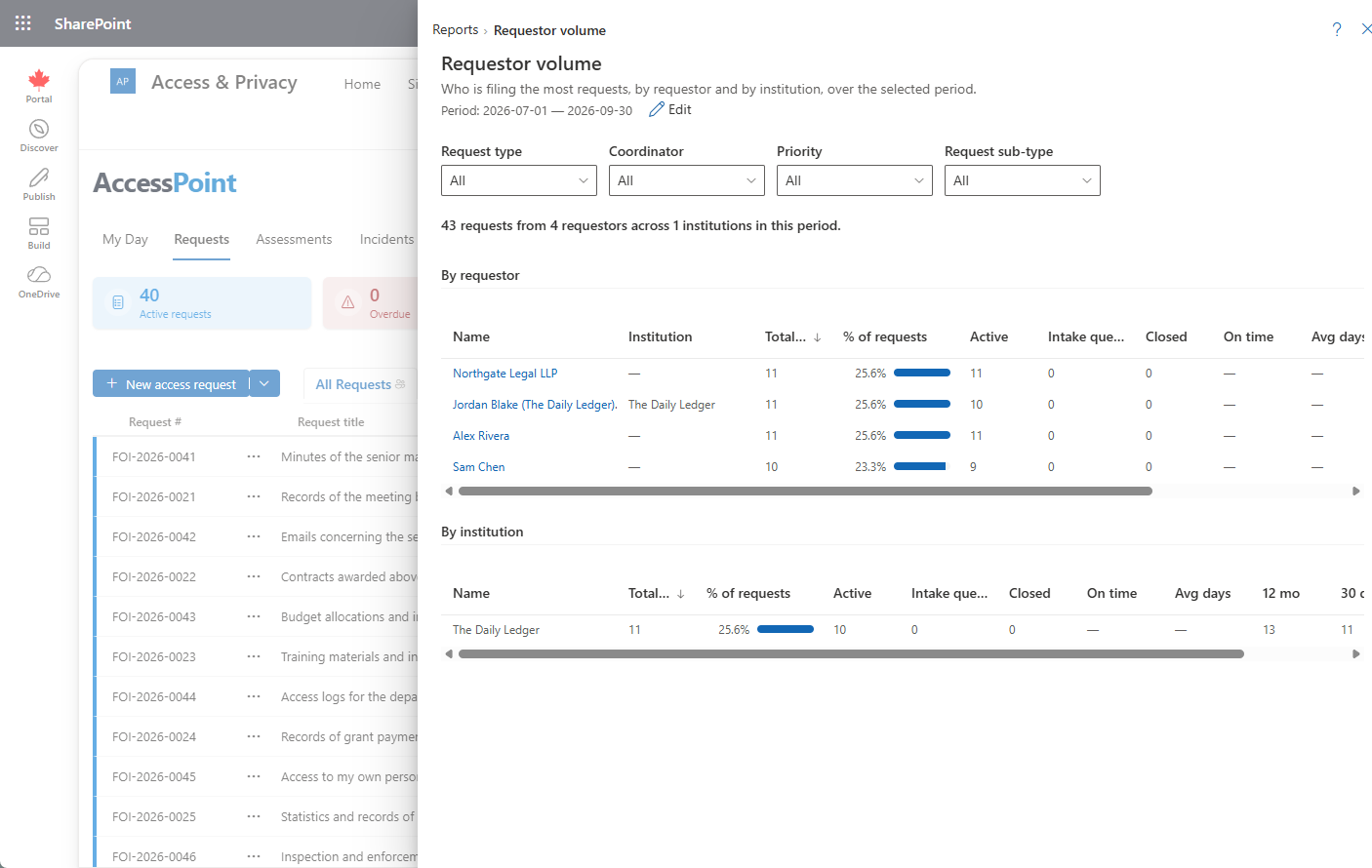Click the institution table horizontal scrollbar
1372x868 pixels.
tap(851, 654)
